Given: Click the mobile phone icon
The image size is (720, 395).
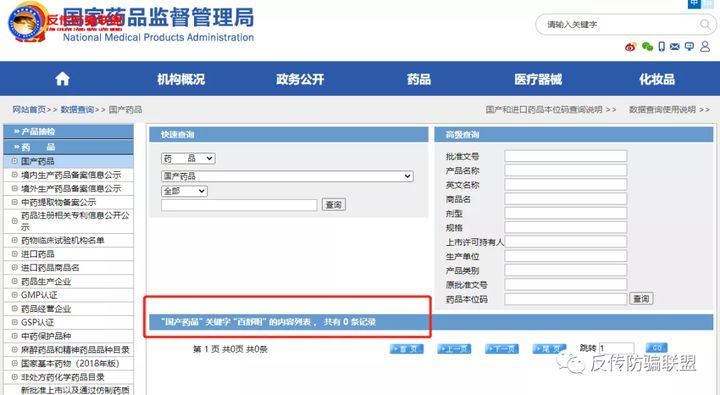Looking at the screenshot, I should (x=661, y=46).
